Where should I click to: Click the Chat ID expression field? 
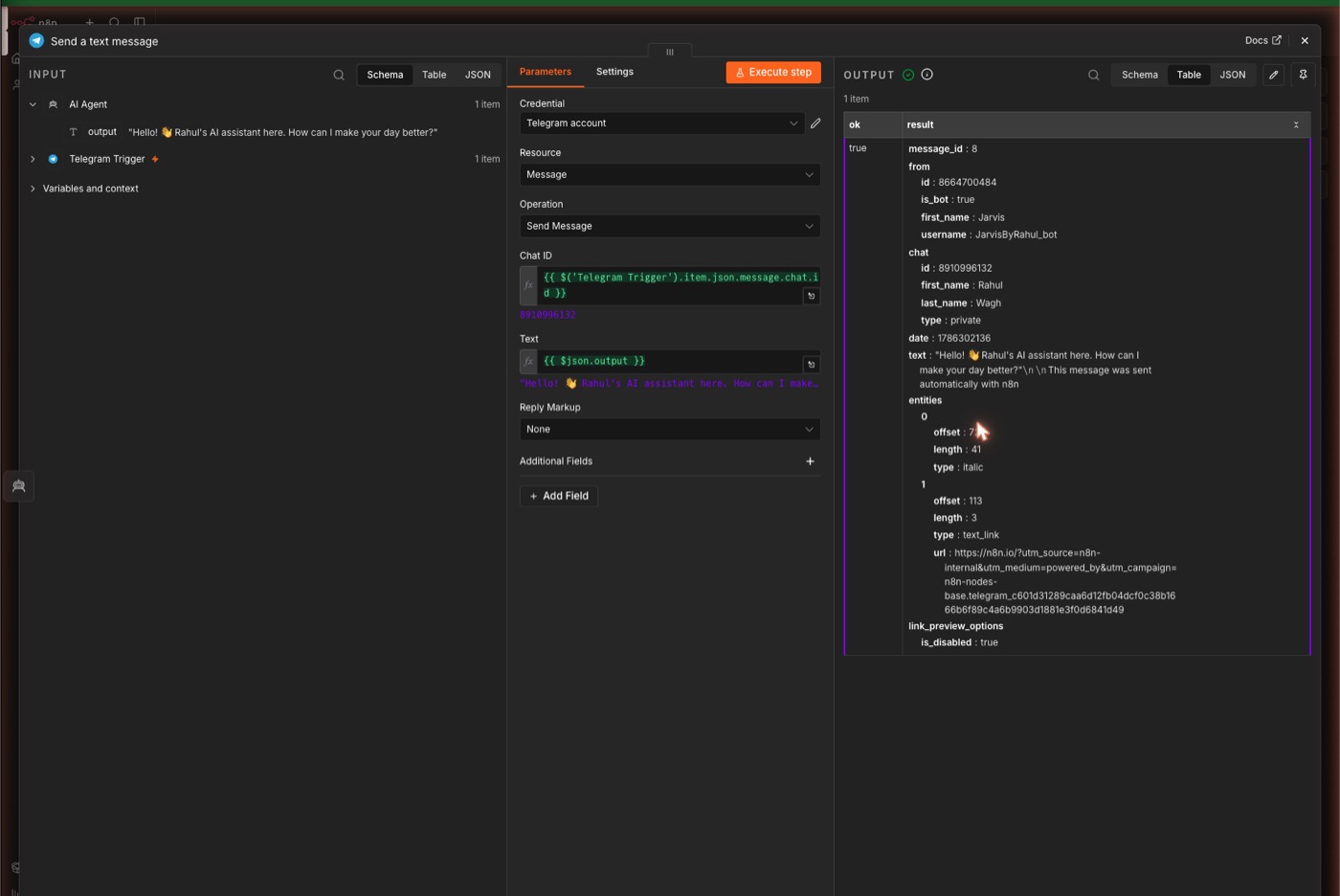coord(670,285)
